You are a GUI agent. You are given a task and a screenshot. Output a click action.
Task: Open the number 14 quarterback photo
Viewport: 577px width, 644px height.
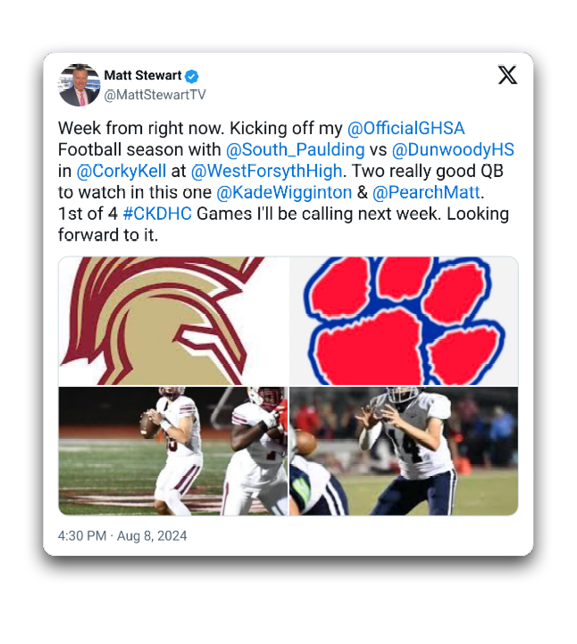click(404, 451)
